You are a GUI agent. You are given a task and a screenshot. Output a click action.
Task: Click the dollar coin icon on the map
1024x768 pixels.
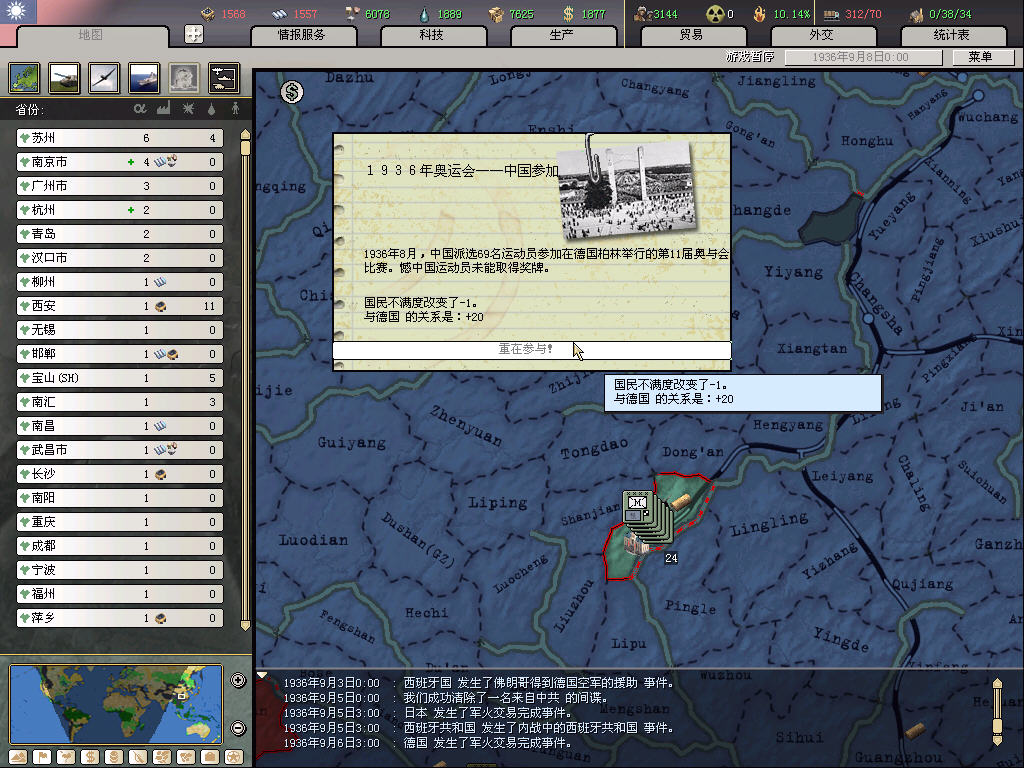[x=292, y=92]
